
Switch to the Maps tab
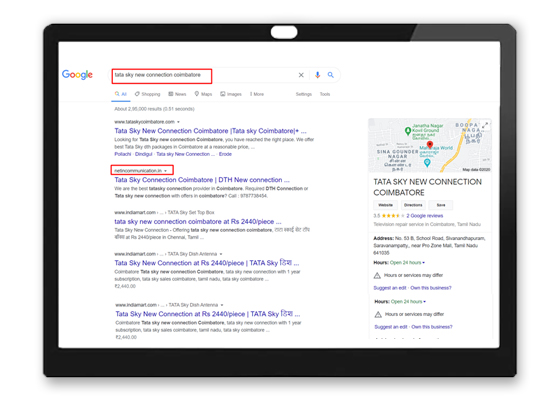203,94
